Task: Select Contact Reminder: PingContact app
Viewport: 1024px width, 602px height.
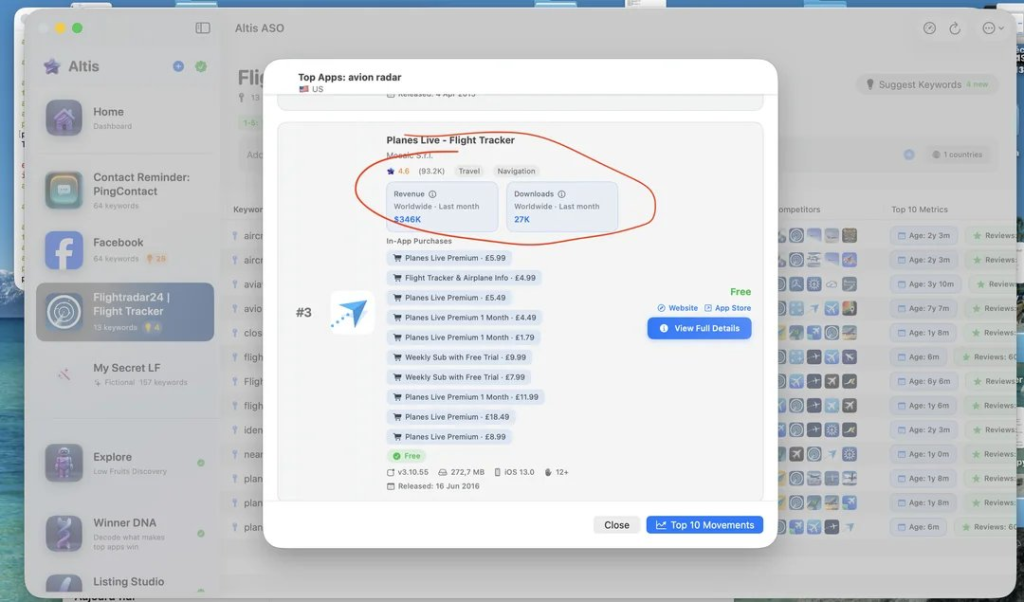Action: (124, 190)
